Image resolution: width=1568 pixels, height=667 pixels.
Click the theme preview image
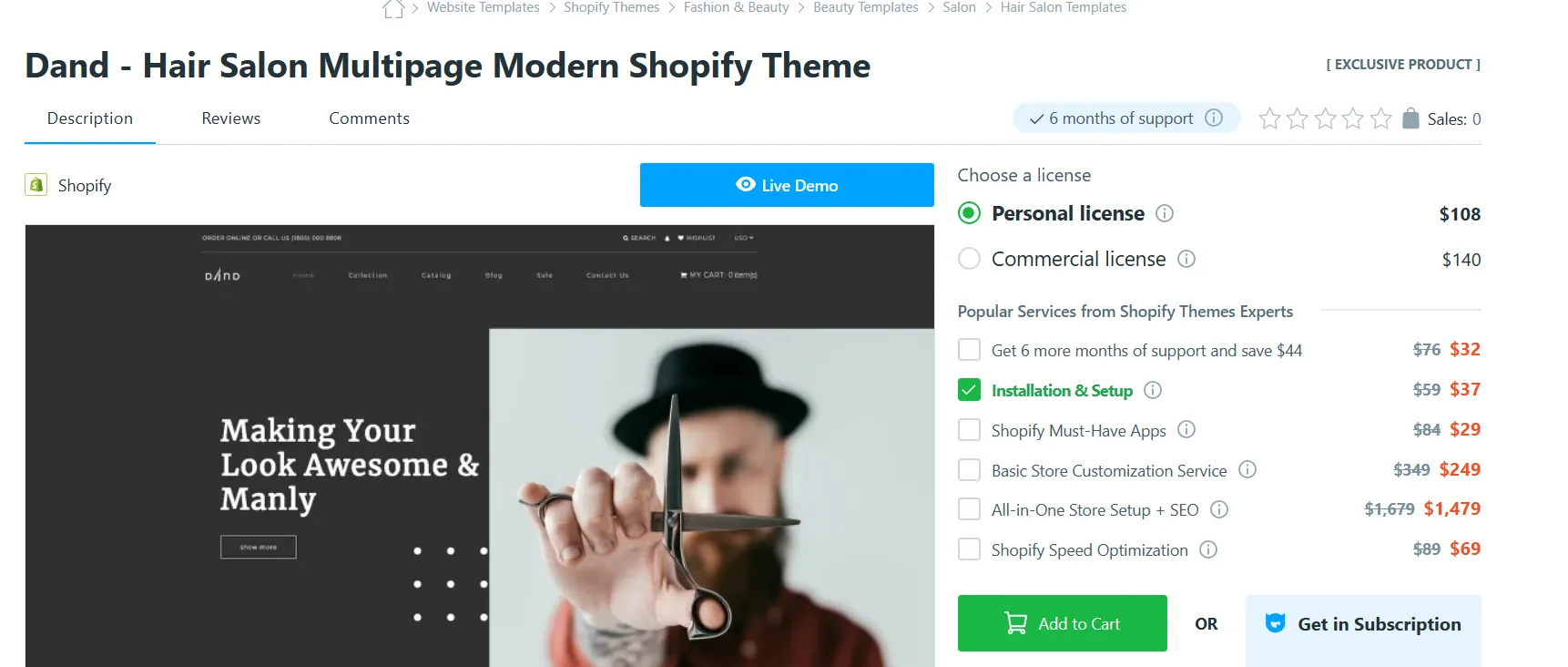coord(480,446)
